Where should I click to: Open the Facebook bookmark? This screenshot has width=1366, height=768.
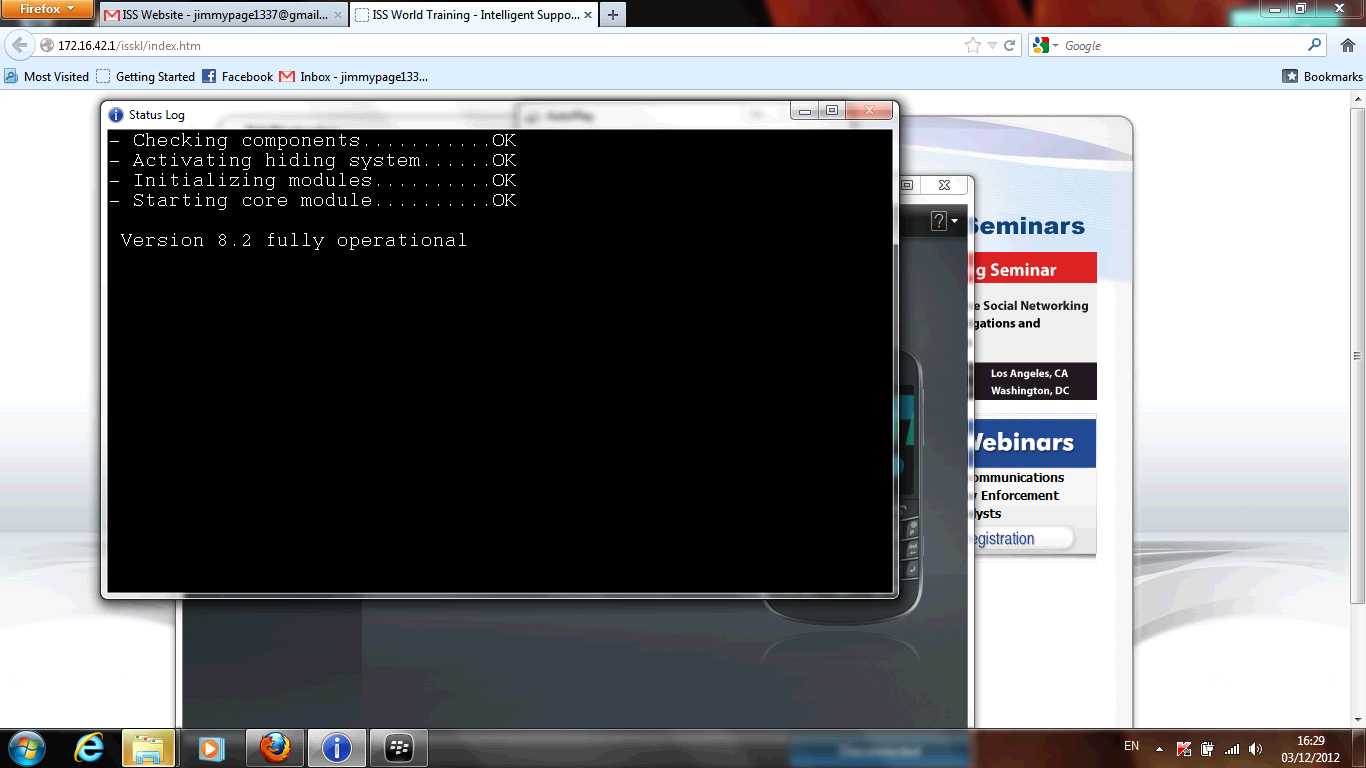click(237, 77)
